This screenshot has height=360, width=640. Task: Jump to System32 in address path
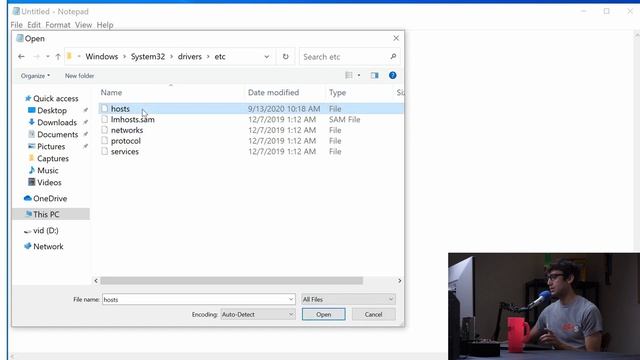148,57
